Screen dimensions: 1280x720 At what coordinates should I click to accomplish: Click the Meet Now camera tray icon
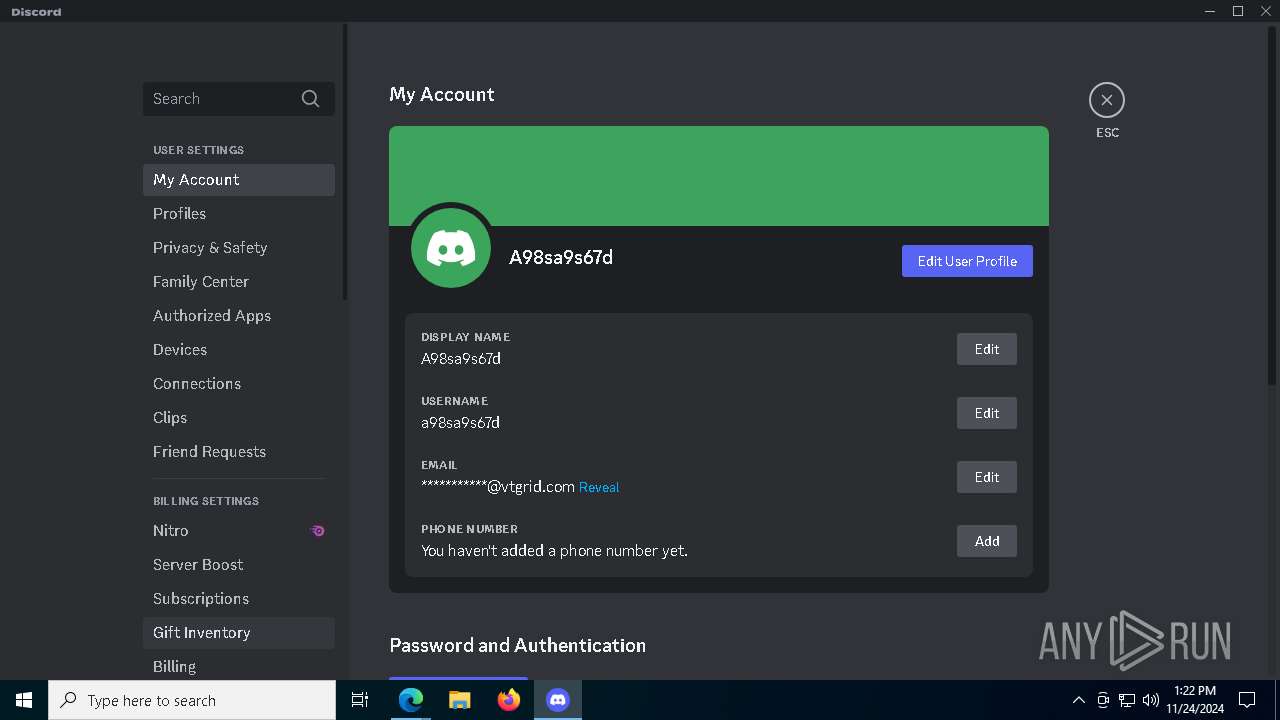click(x=1103, y=700)
